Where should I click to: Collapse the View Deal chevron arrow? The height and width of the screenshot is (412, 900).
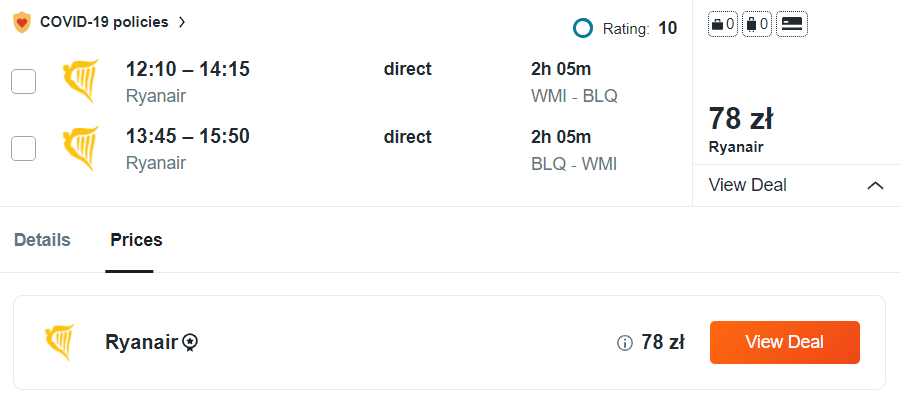(875, 186)
